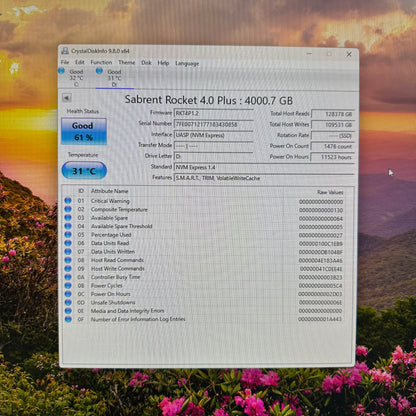Open the Edit menu

pos(80,62)
